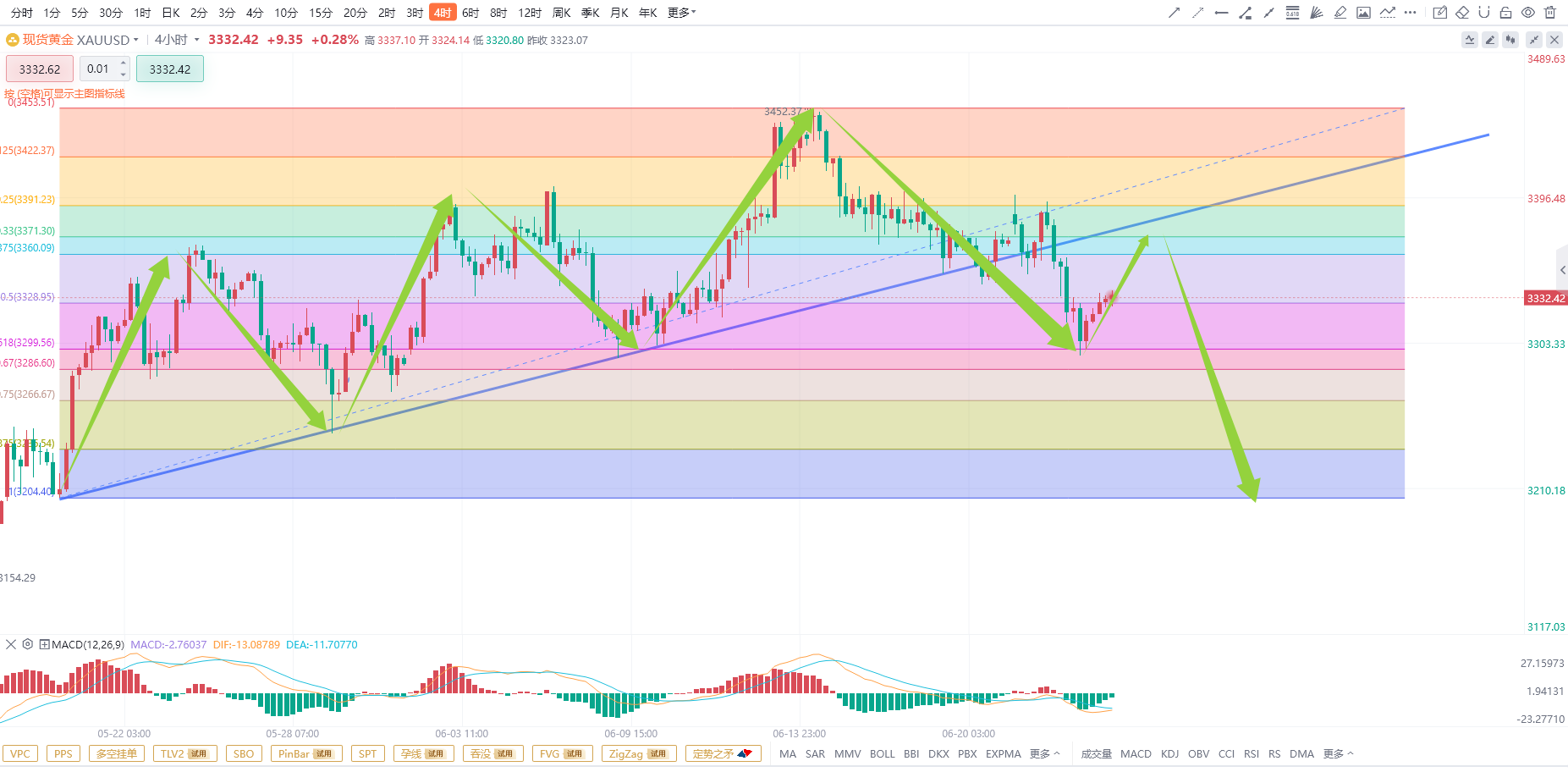
Task: Open the XAUUSD symbol dropdown
Action: click(x=135, y=40)
